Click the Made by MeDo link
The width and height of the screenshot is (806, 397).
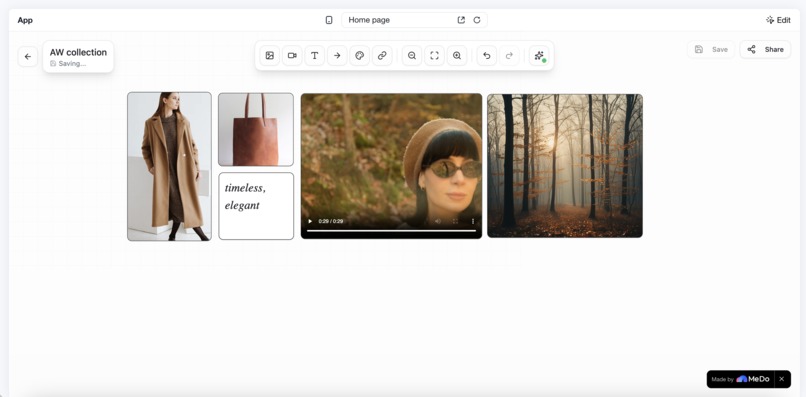click(x=741, y=379)
